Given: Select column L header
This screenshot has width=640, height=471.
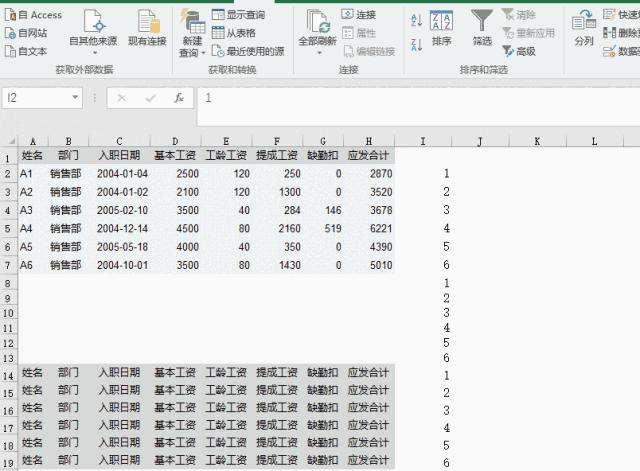Looking at the screenshot, I should coord(594,141).
